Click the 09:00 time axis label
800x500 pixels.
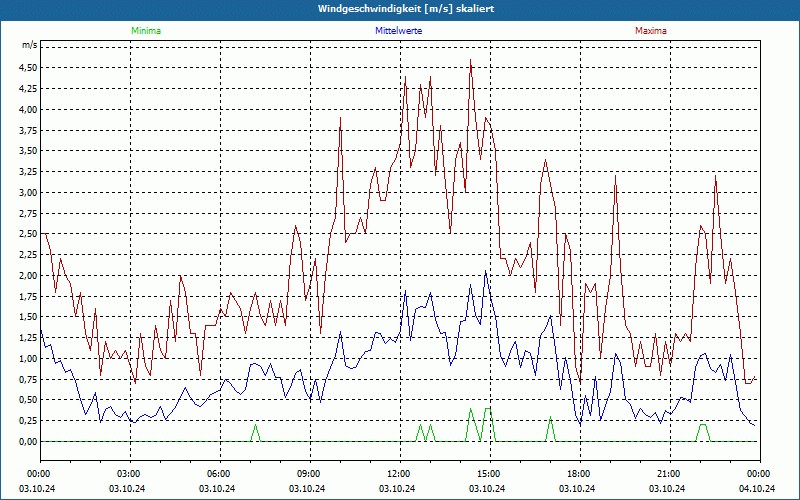point(311,474)
